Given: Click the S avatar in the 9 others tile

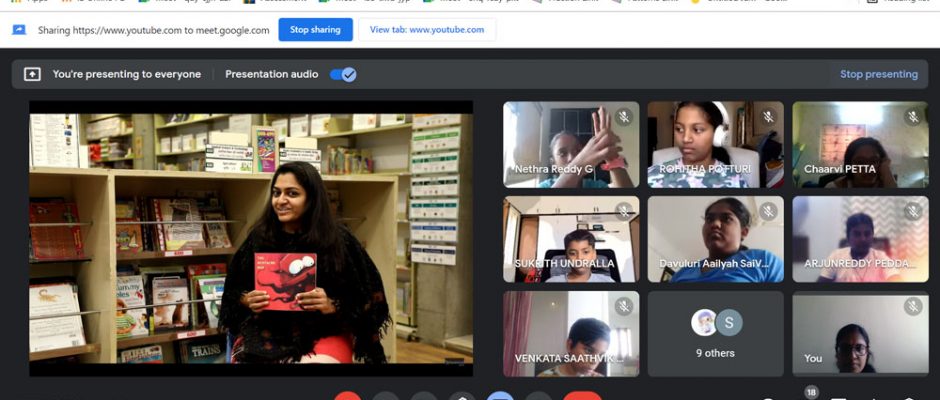Looking at the screenshot, I should pyautogui.click(x=729, y=323).
